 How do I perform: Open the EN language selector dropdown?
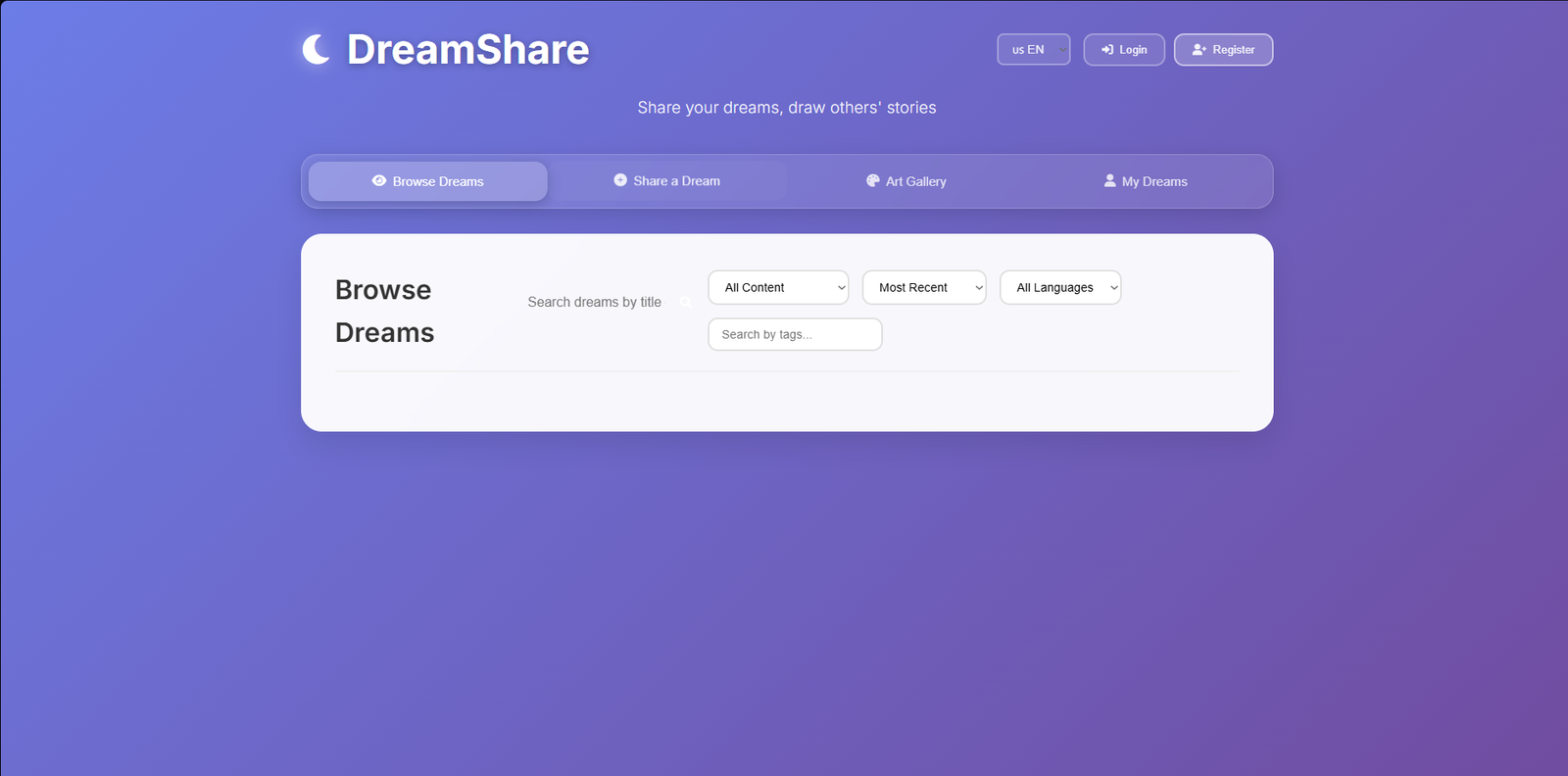1033,50
